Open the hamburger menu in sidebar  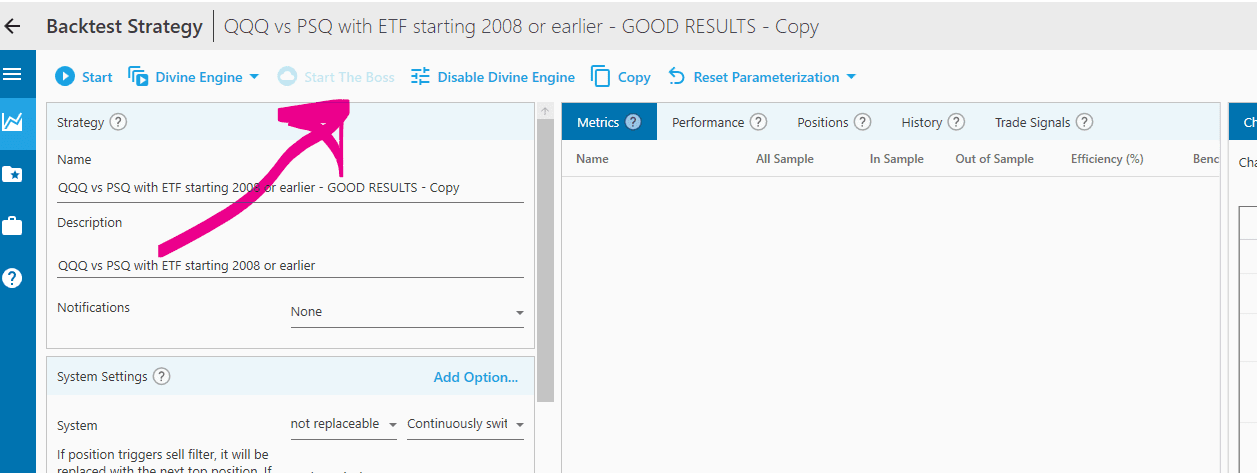click(12, 75)
